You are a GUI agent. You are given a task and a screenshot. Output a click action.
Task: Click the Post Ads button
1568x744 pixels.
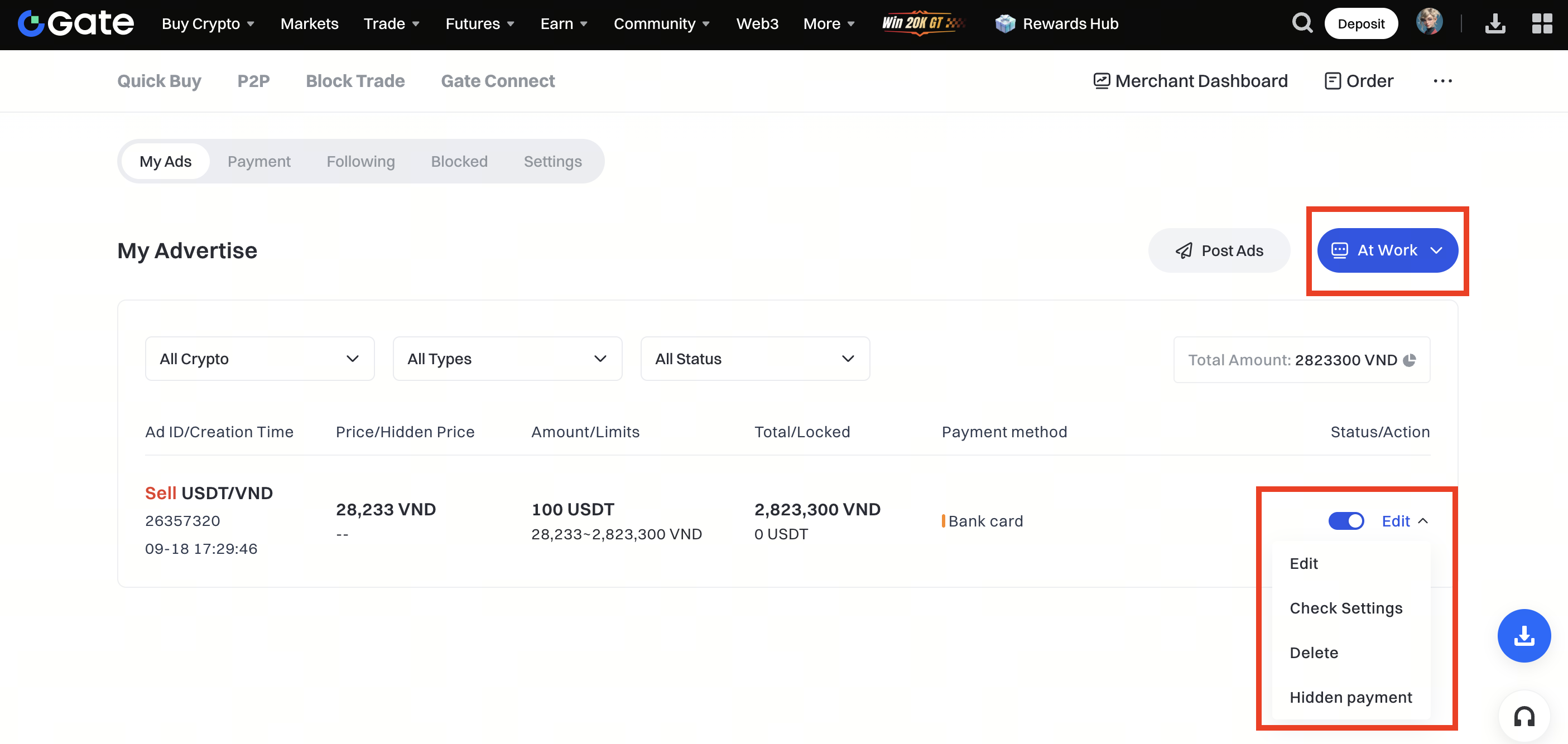[x=1219, y=250]
